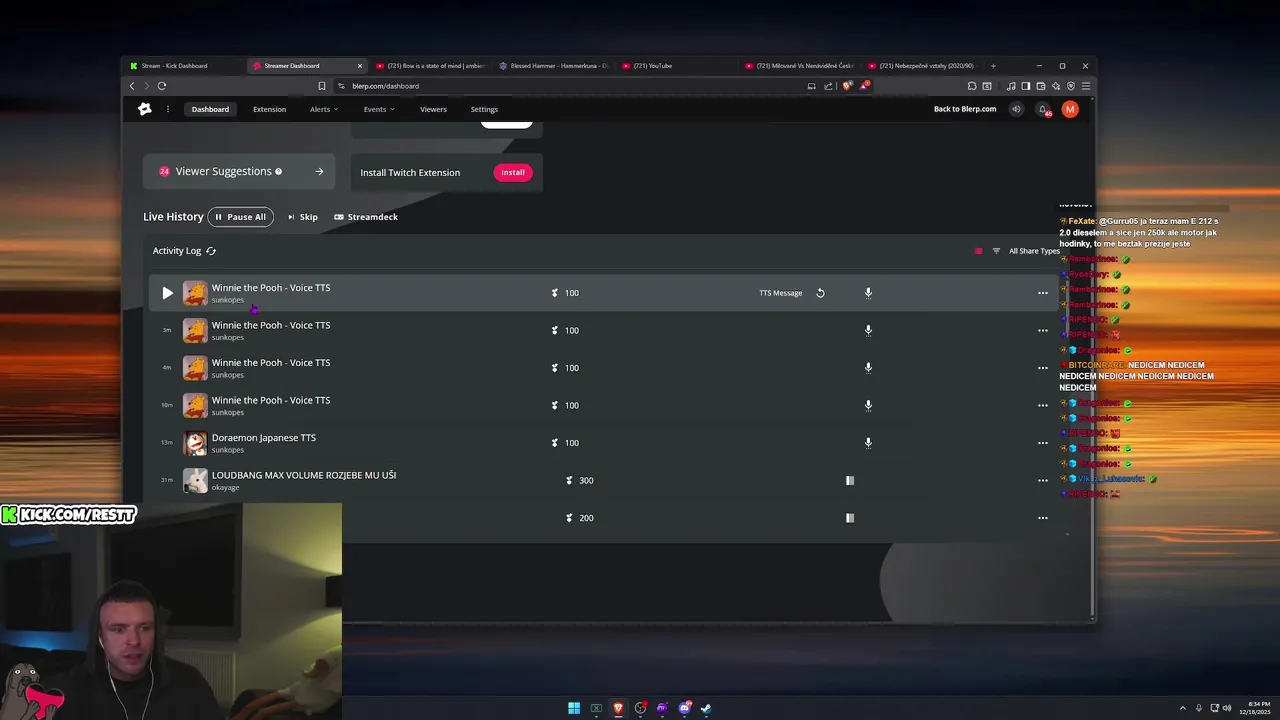Switch to the Blessed Hammer browser tab
Screen dimensions: 1280x720
tap(553, 66)
